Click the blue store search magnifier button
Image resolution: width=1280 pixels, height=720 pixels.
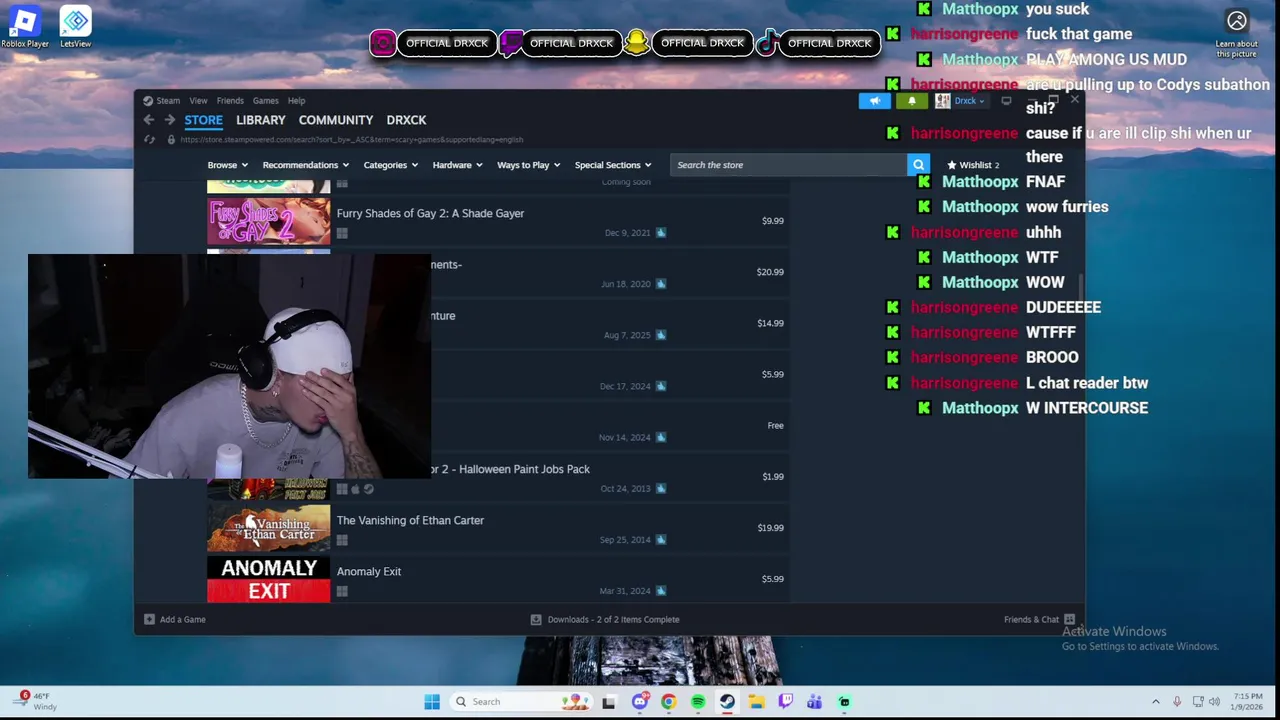click(x=918, y=165)
